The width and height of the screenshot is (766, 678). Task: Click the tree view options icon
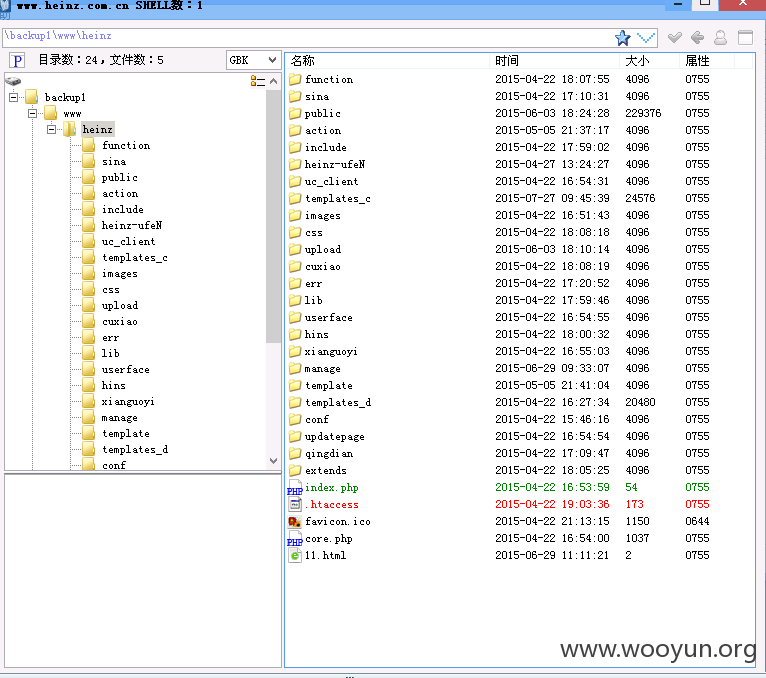click(x=257, y=81)
